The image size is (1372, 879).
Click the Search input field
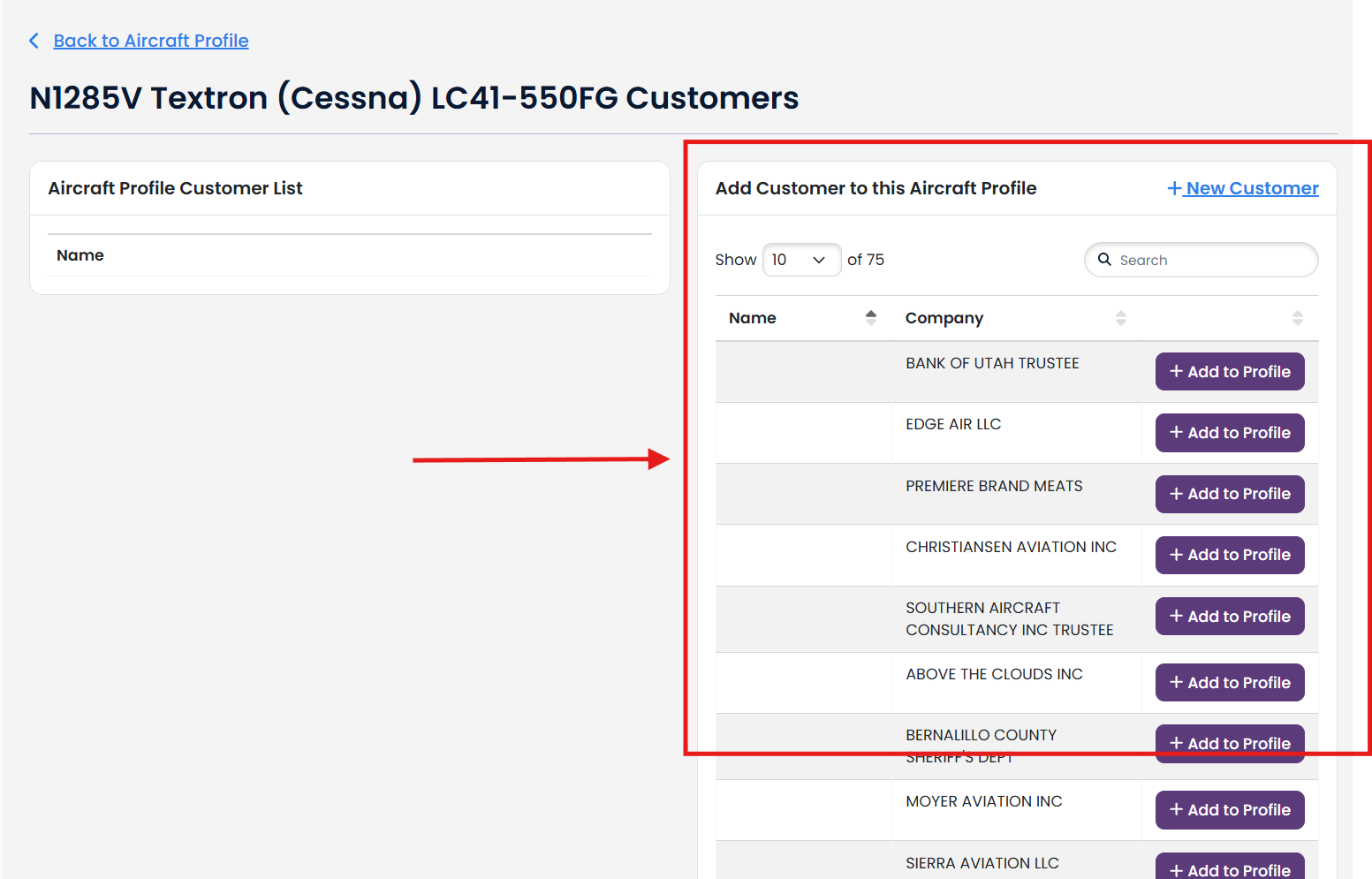1210,260
